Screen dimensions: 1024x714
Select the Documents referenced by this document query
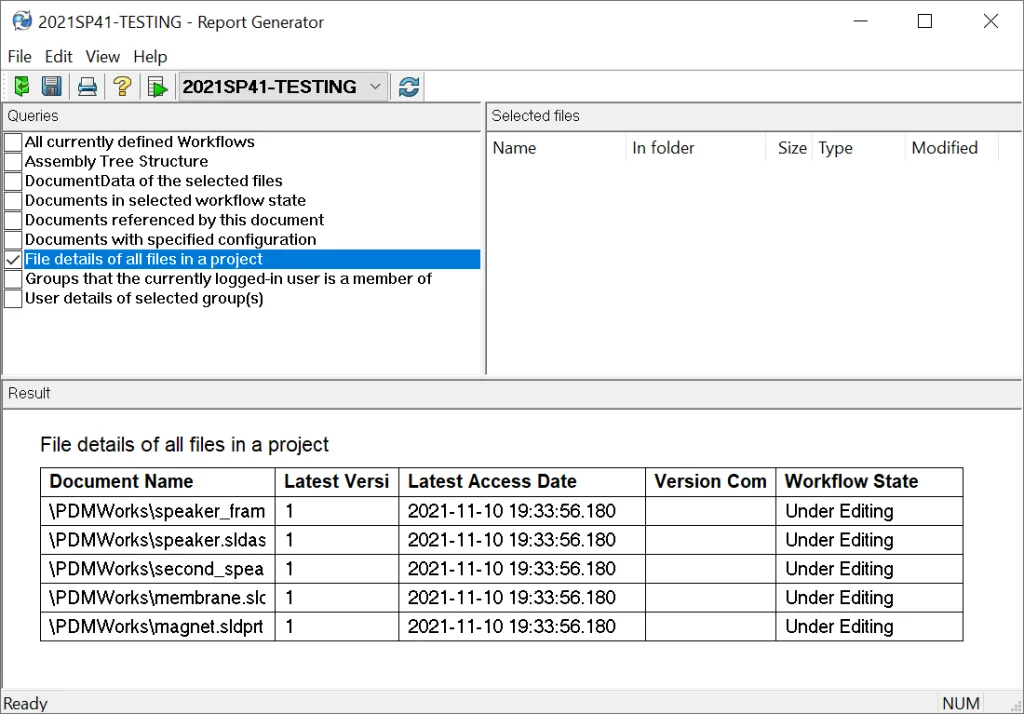coord(174,220)
